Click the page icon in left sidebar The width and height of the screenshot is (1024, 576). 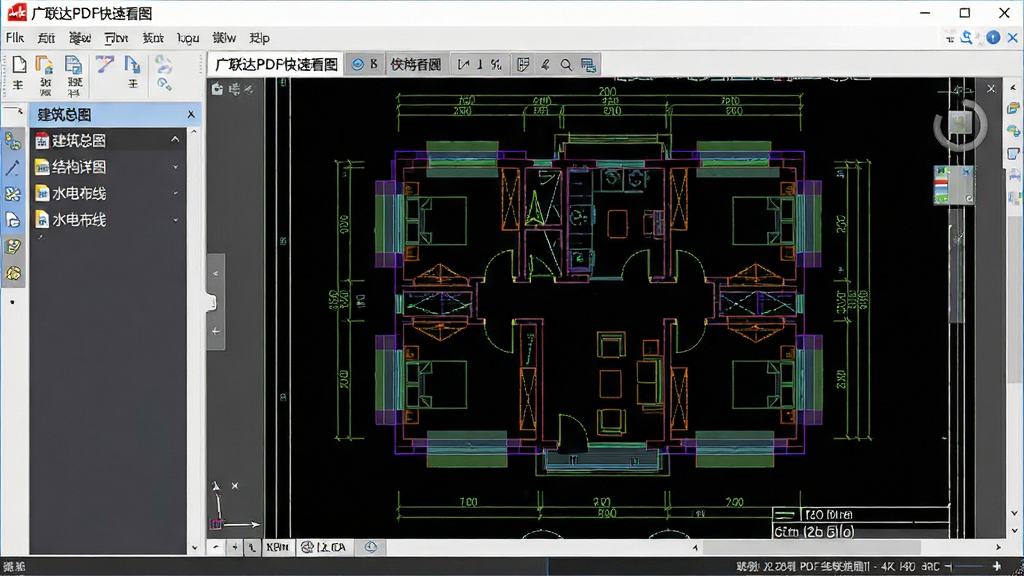(13, 221)
